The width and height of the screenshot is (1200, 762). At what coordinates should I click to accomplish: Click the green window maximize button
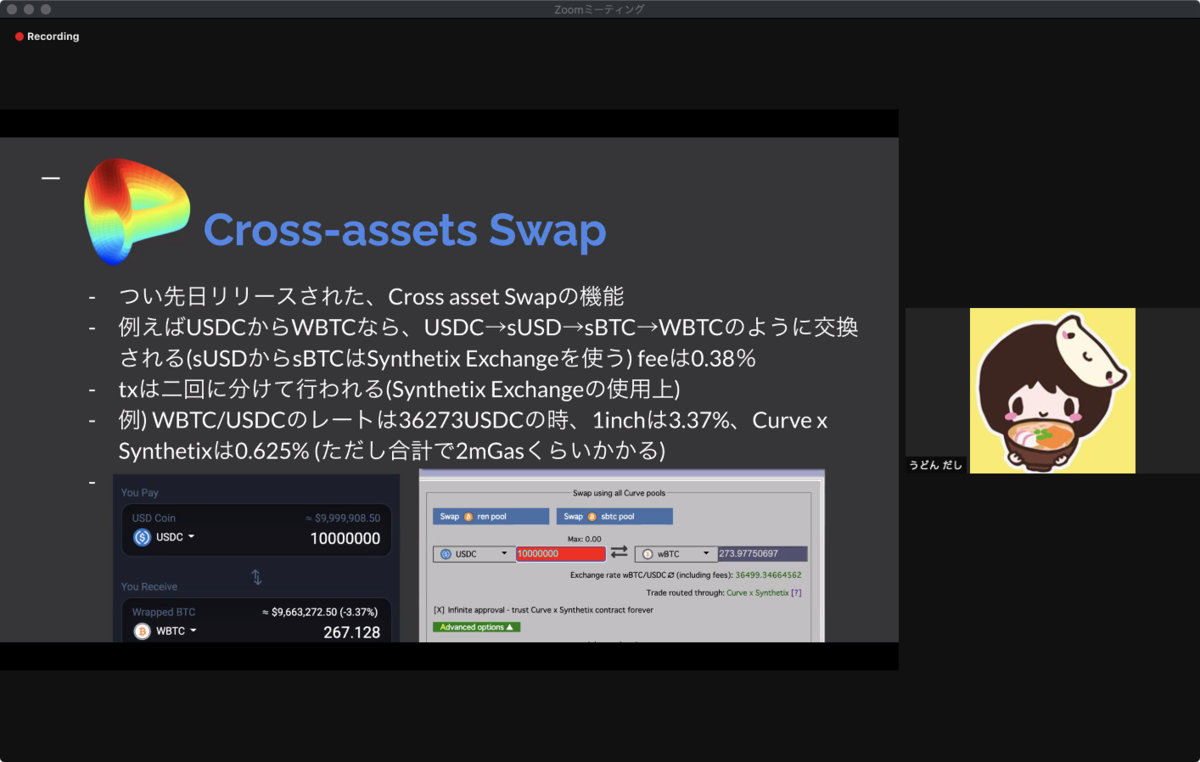(46, 9)
